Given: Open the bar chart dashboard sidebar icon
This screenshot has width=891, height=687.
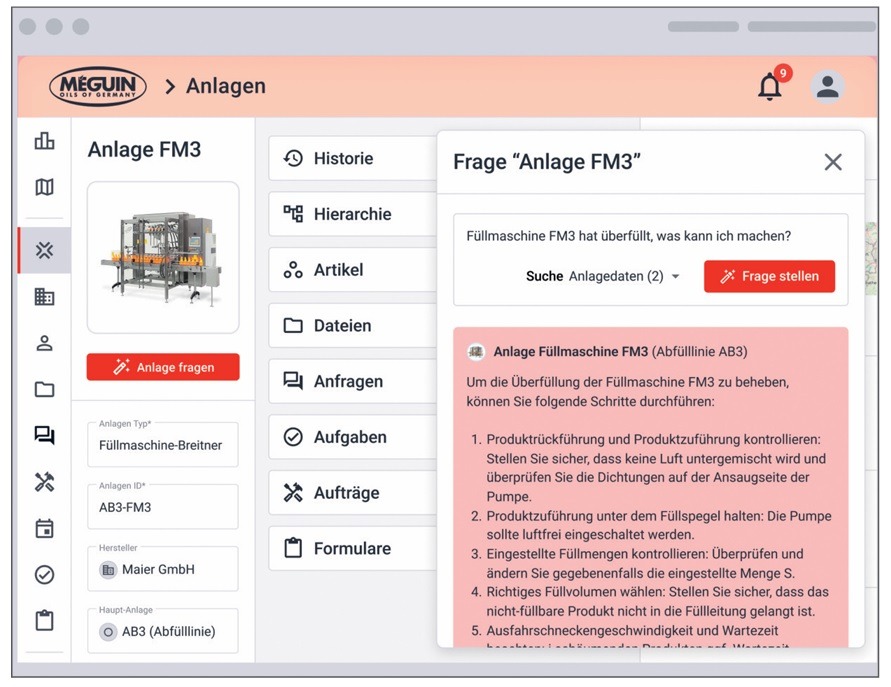Looking at the screenshot, I should (44, 141).
